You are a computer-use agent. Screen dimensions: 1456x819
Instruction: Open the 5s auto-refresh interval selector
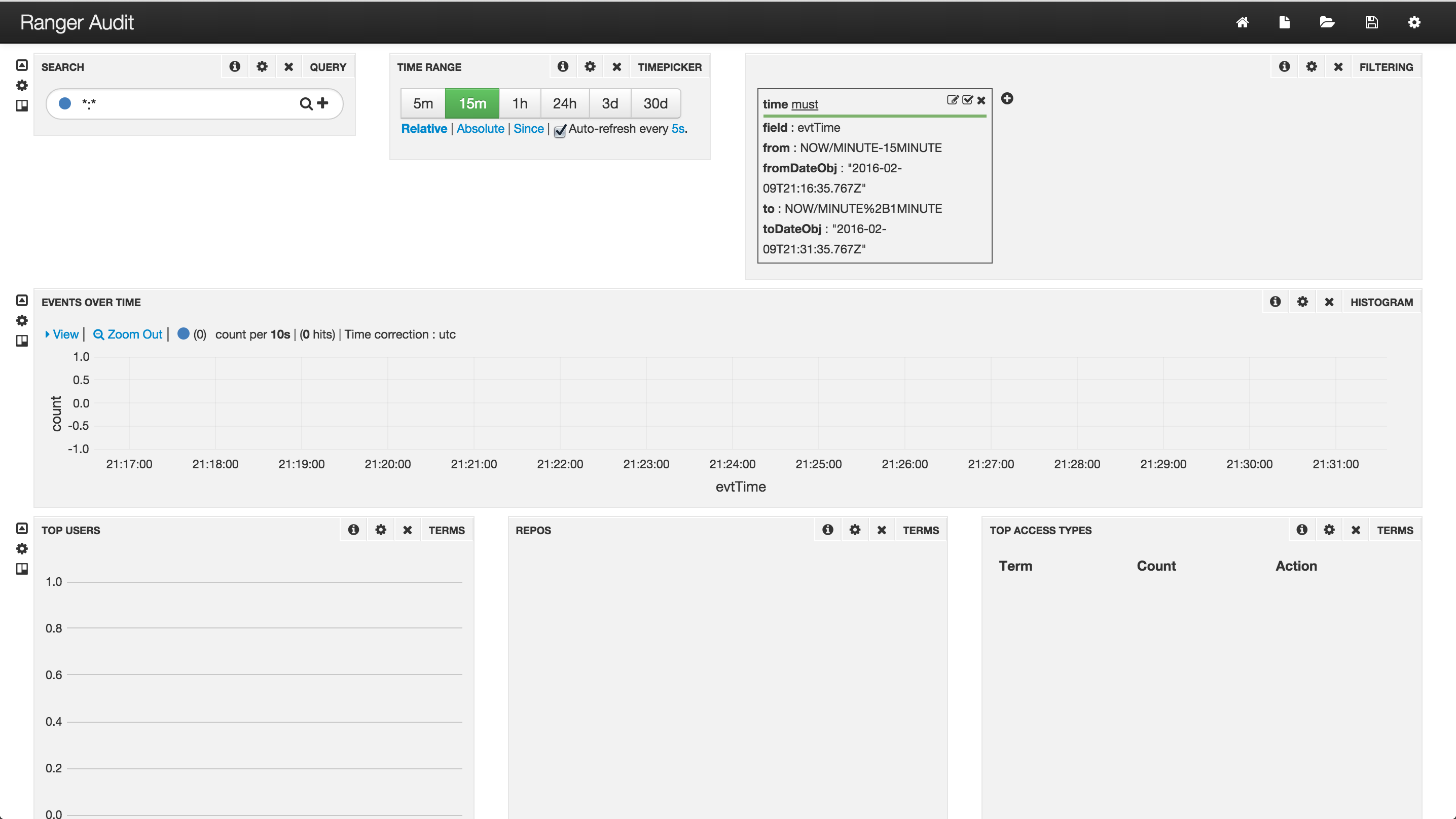(678, 129)
